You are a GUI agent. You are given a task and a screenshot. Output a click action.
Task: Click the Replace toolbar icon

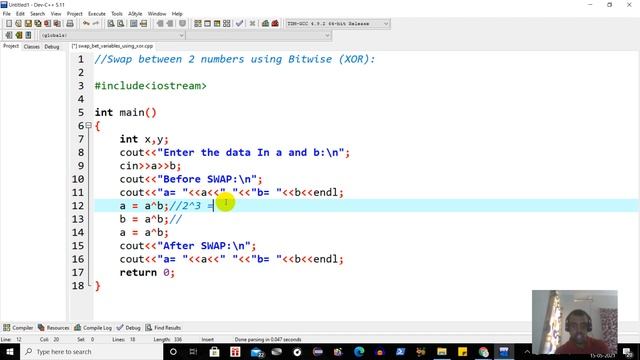click(x=121, y=24)
